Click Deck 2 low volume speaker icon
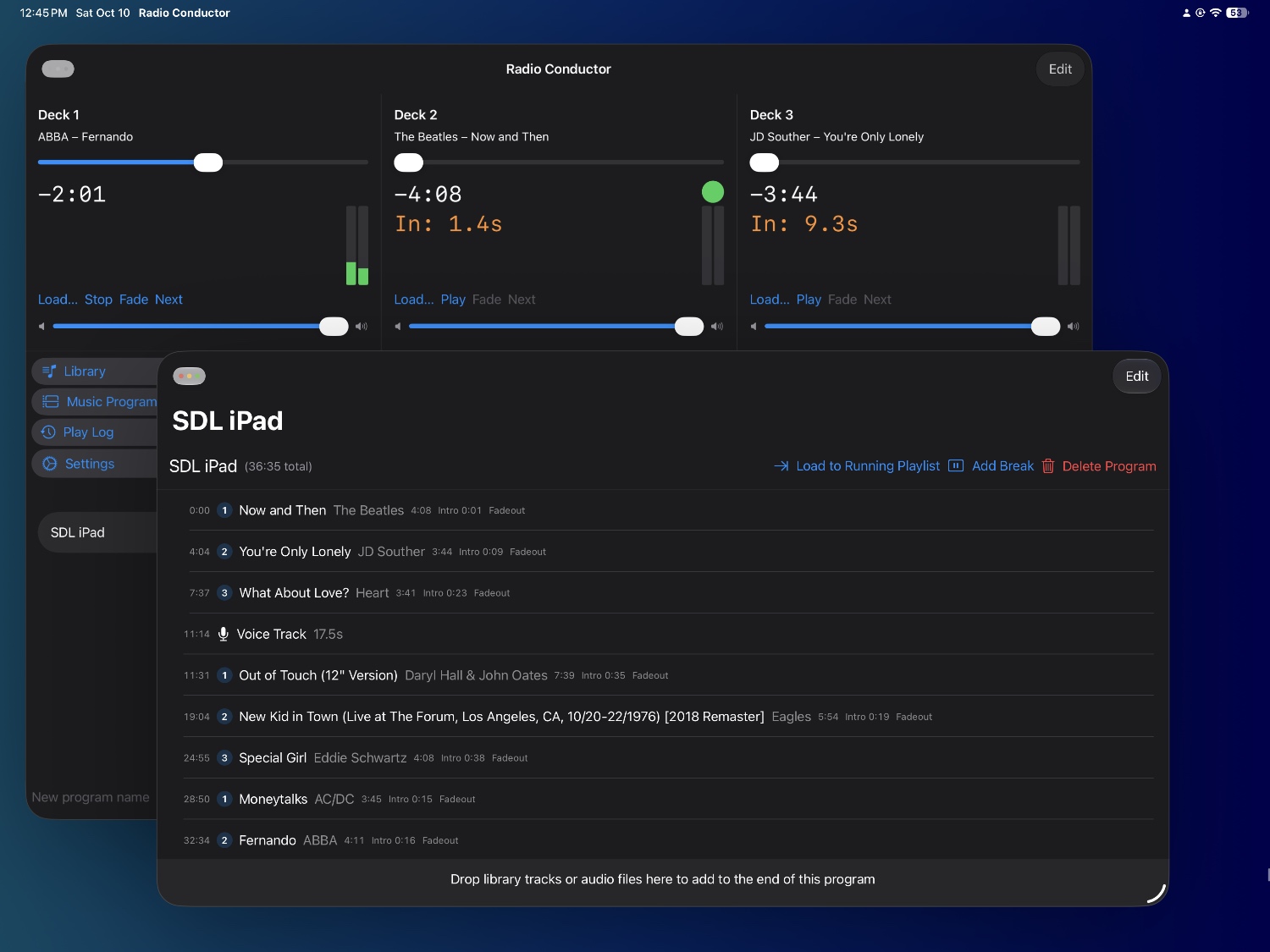The width and height of the screenshot is (1270, 952). 398,327
